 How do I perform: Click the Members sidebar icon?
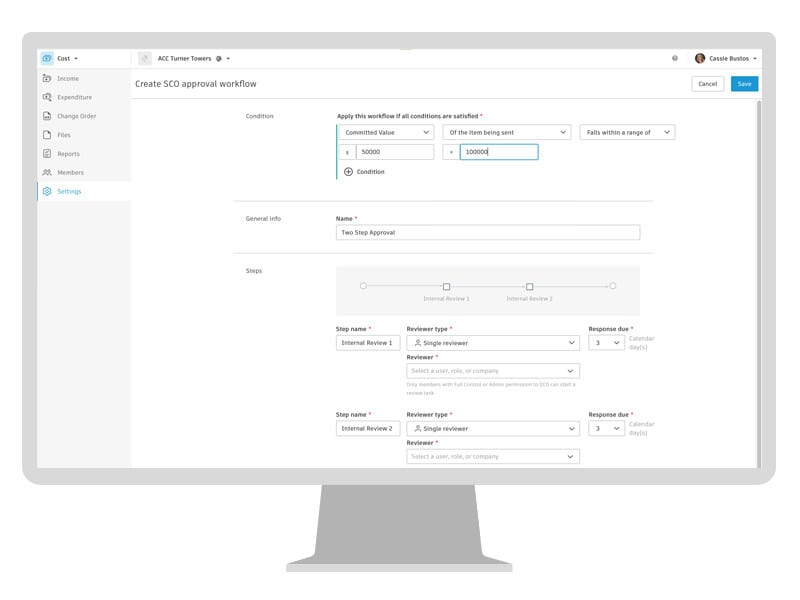(x=47, y=172)
